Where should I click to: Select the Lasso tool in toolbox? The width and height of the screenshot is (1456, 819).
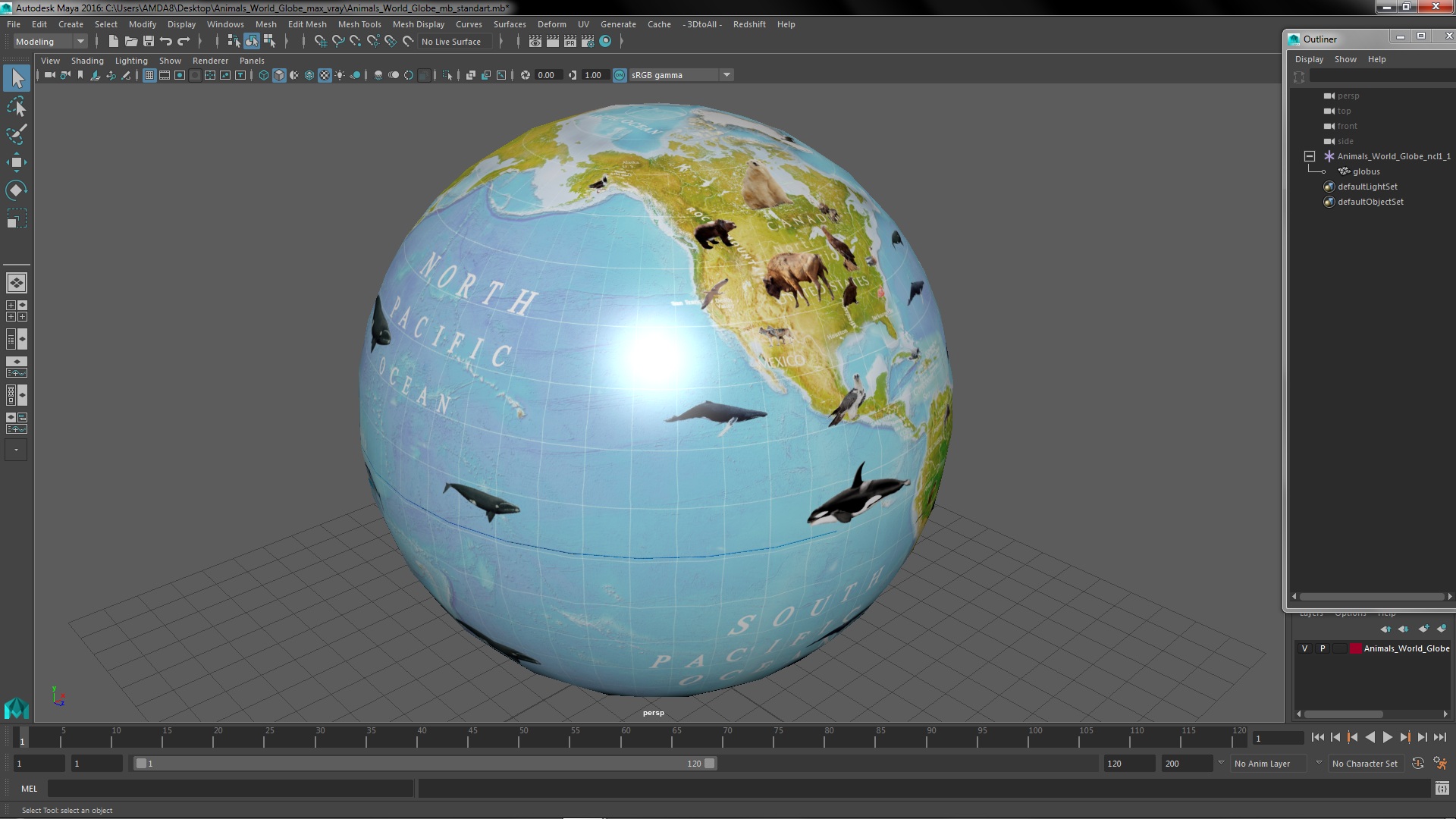[16, 107]
